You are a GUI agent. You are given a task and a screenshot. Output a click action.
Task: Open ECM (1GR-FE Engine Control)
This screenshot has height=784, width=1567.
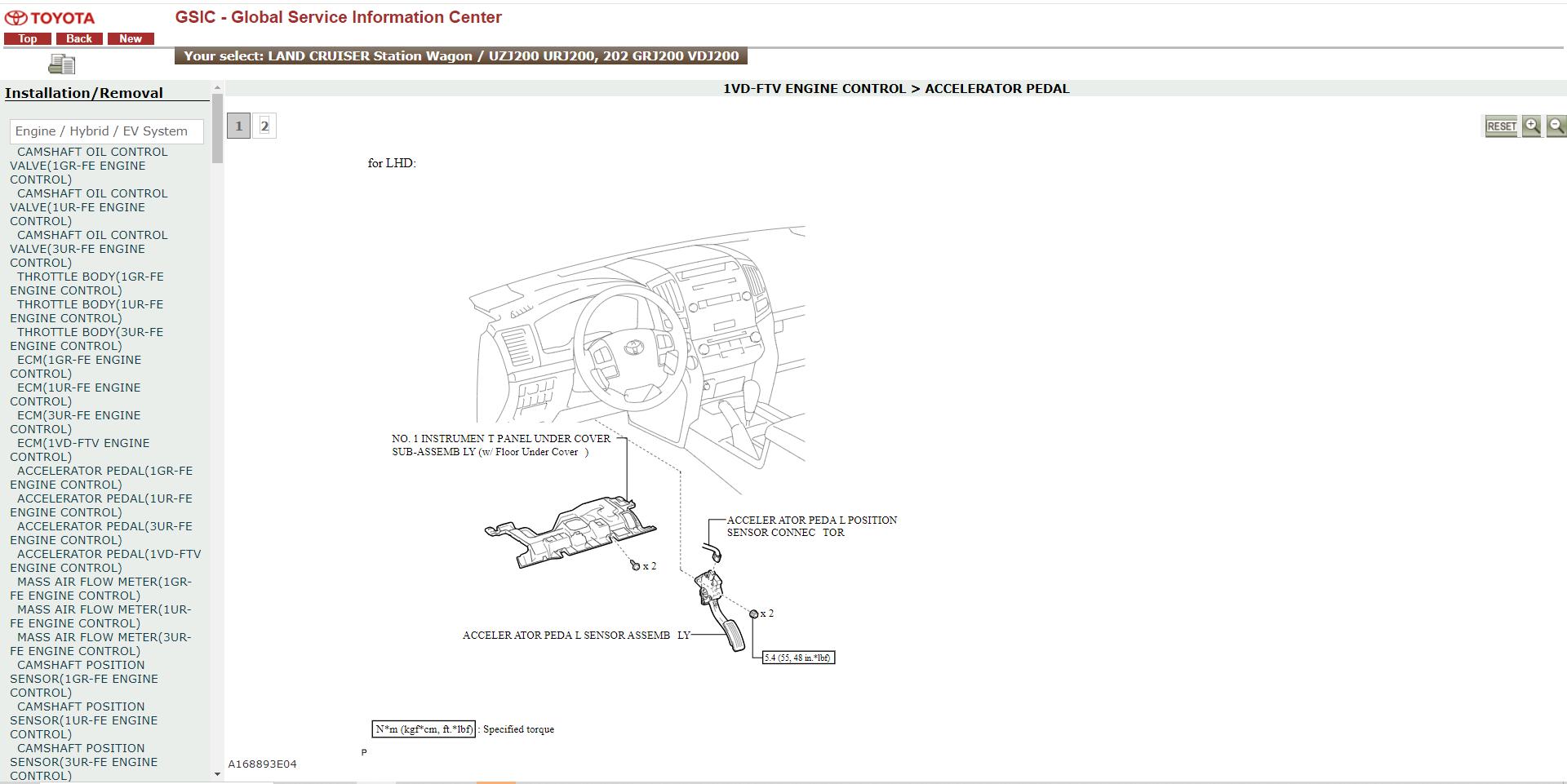click(76, 366)
